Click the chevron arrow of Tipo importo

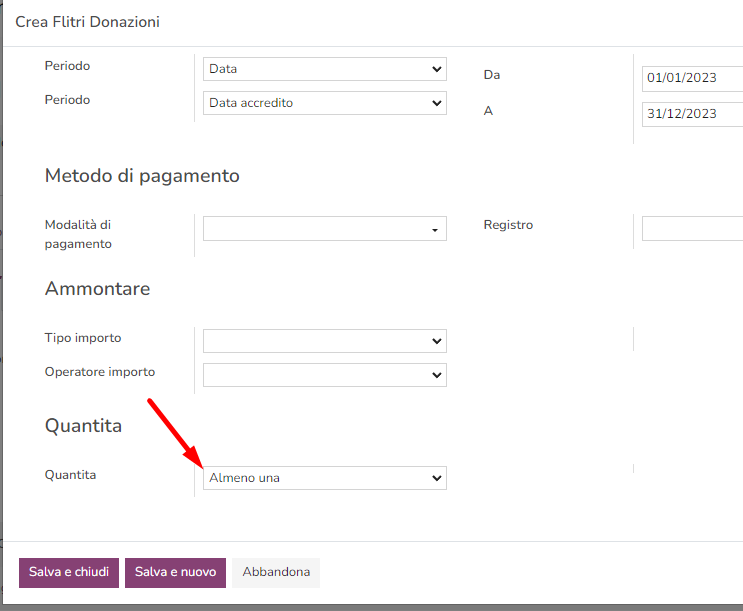tap(437, 341)
